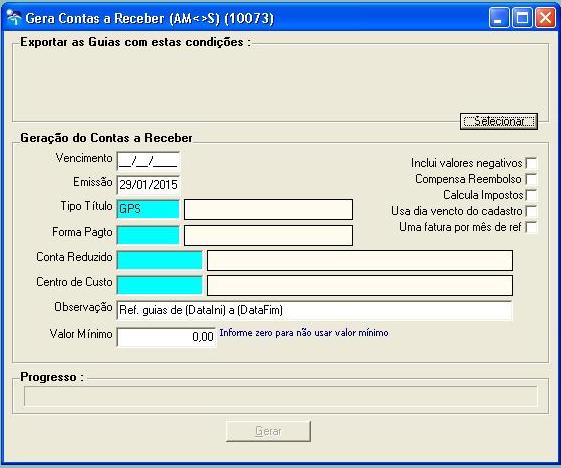Toggle the Calcula Impostos checkbox
This screenshot has height=468, width=561.
coord(531,195)
